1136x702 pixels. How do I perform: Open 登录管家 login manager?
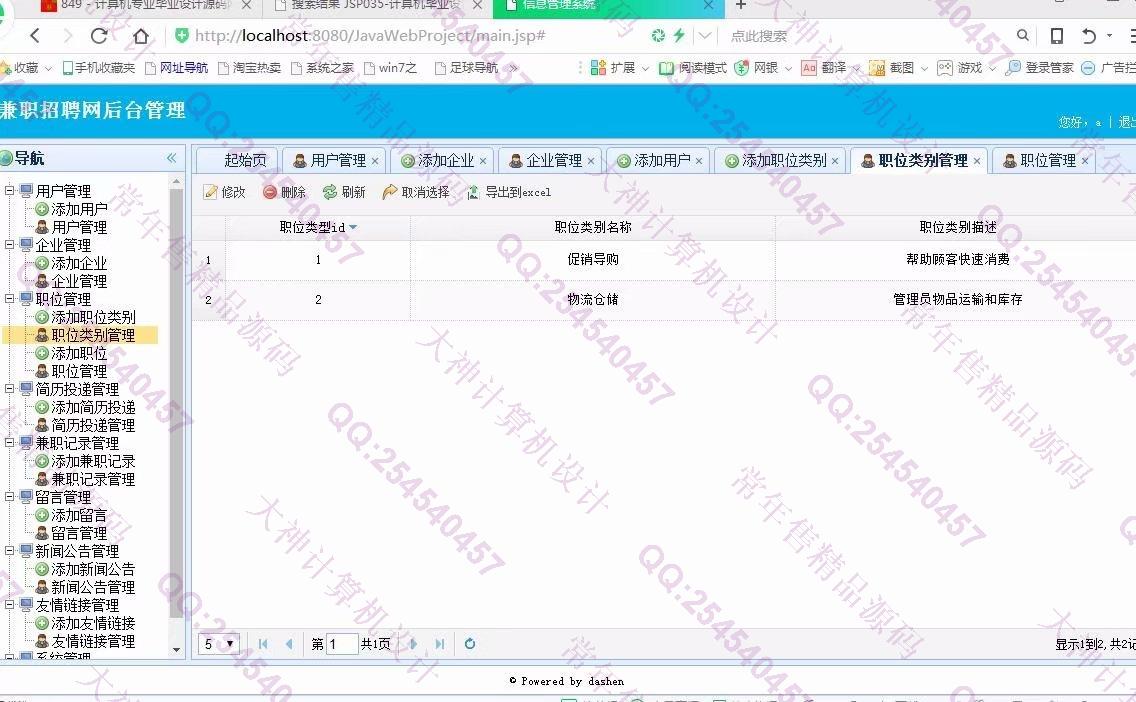click(x=1040, y=67)
